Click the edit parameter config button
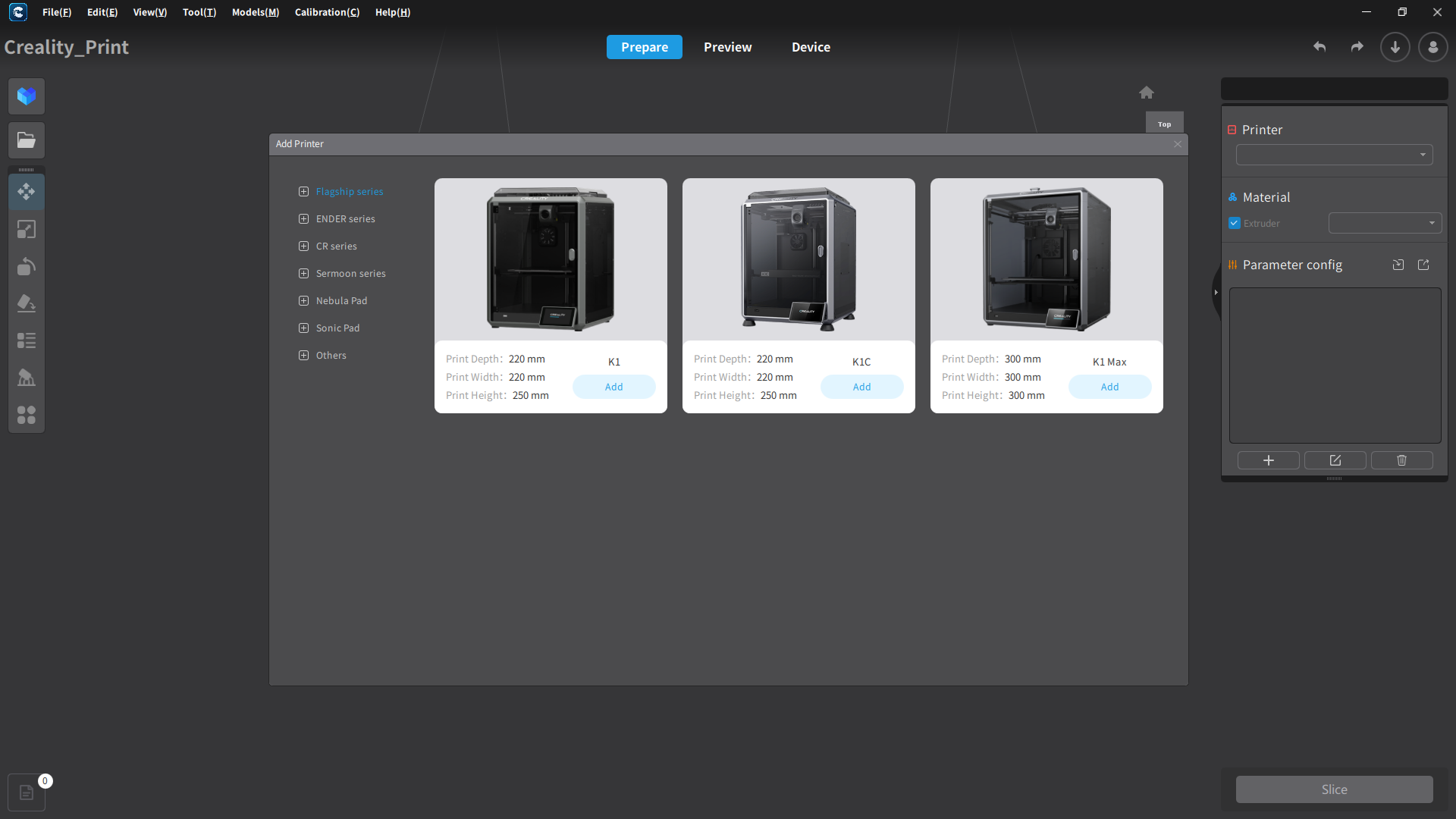1456x819 pixels. click(x=1335, y=460)
